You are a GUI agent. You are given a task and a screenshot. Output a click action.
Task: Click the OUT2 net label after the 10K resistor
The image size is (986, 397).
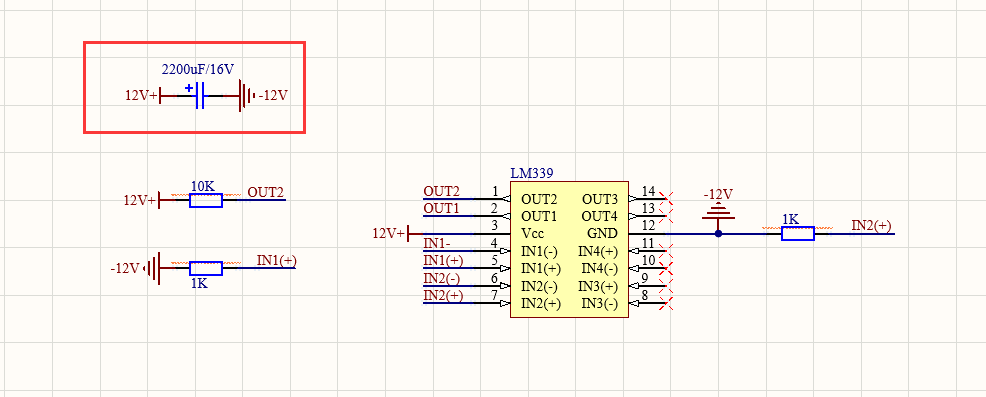coord(265,192)
